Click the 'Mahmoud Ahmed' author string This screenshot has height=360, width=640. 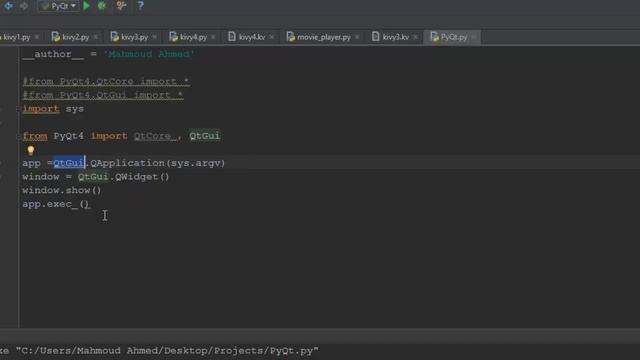(149, 54)
